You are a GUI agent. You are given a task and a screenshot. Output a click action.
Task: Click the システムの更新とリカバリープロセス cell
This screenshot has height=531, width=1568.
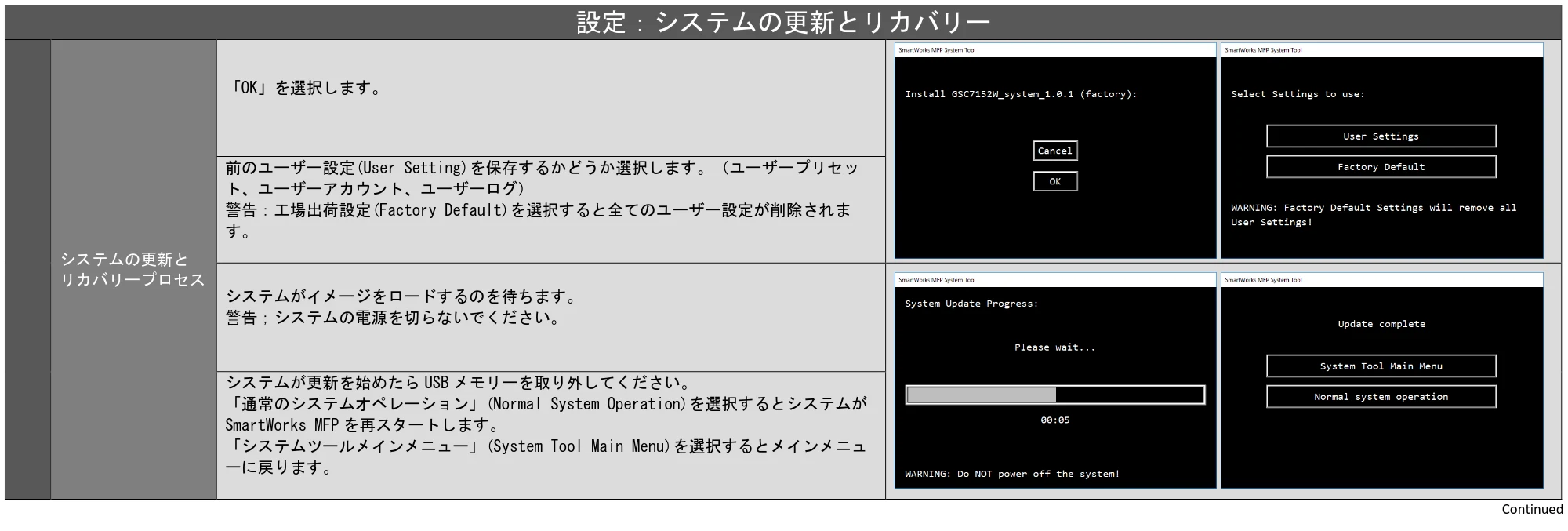[132, 269]
